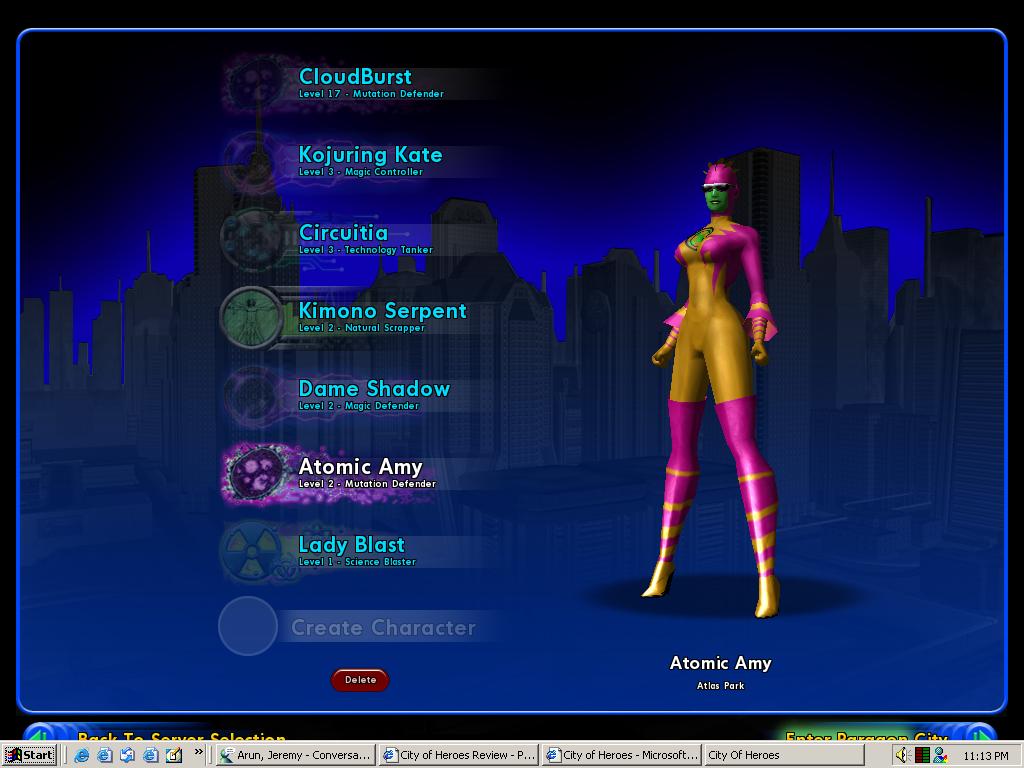Screen dimensions: 1024x768
Task: Click the glowing mutation icon beside Atomic Amy
Action: tap(255, 473)
